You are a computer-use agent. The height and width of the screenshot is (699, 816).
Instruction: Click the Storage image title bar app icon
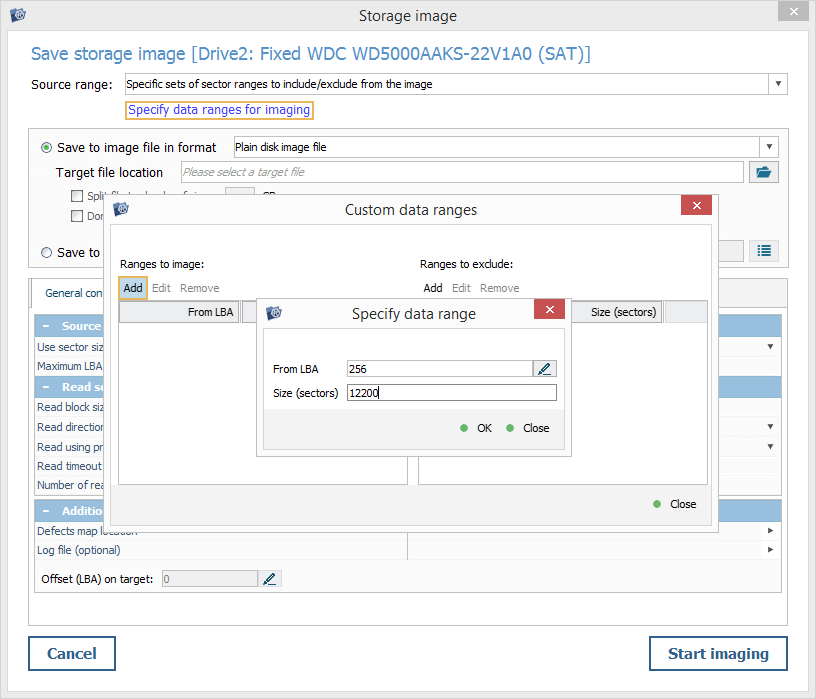[17, 14]
